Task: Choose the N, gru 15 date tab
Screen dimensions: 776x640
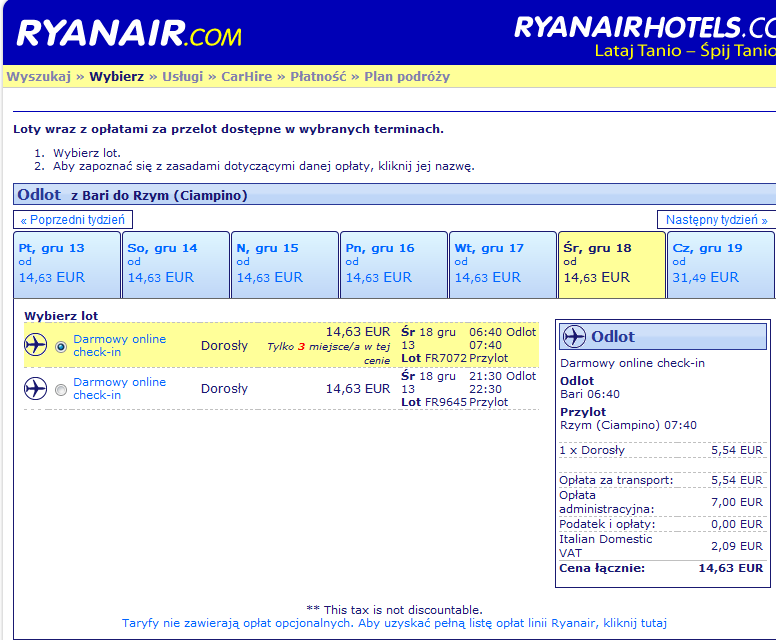Action: click(285, 265)
